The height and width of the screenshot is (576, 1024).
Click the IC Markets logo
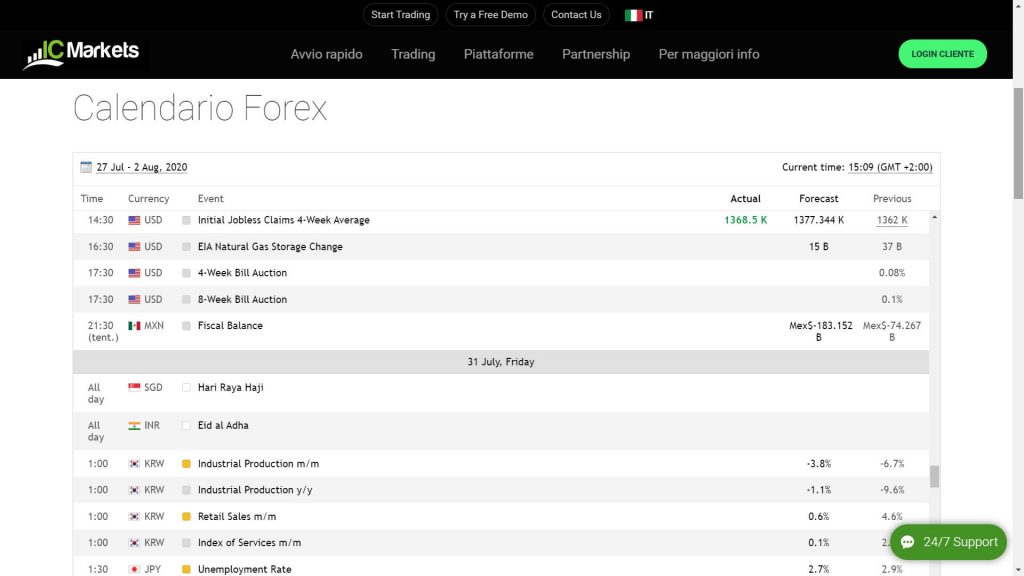tap(82, 53)
